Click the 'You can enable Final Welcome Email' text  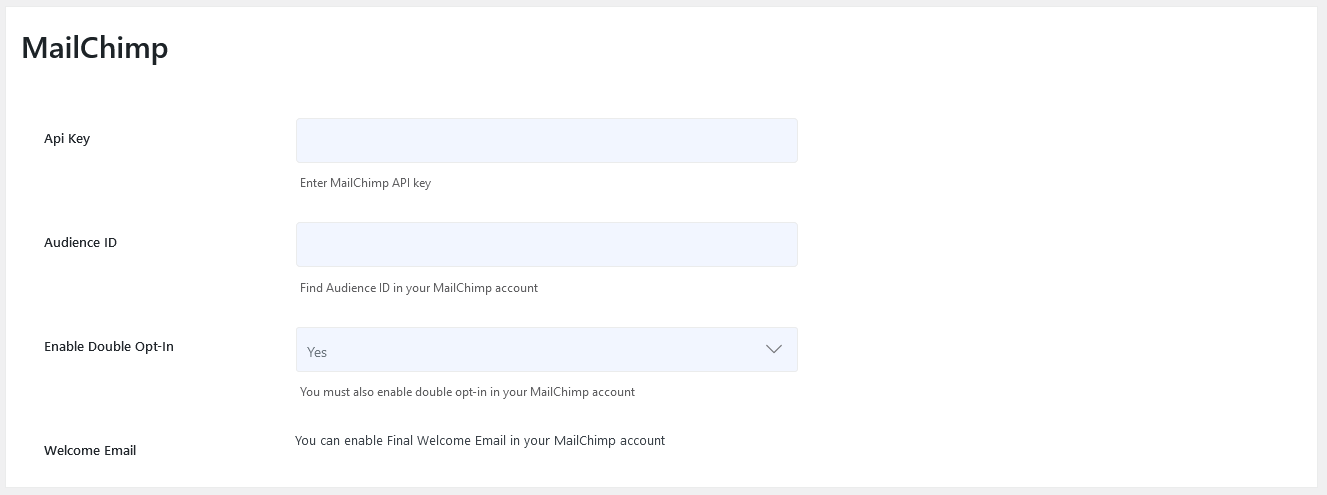tap(480, 441)
